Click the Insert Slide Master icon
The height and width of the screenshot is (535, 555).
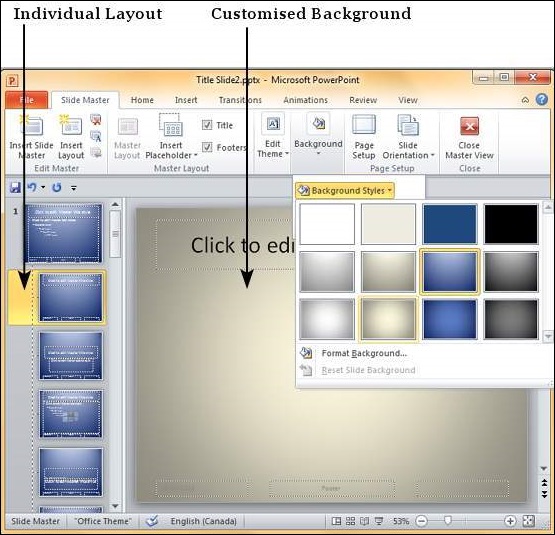coord(31,126)
